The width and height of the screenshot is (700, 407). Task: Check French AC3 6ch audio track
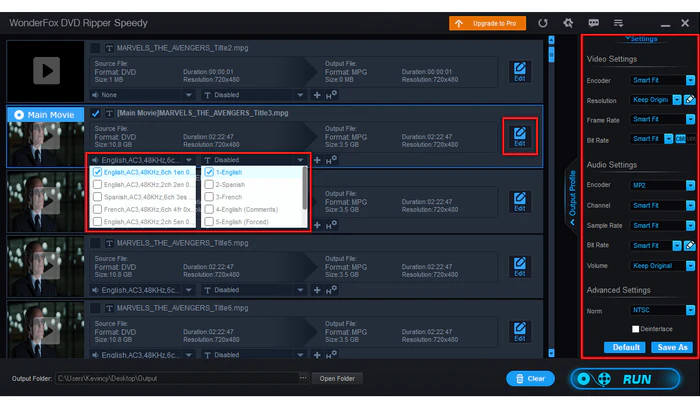pyautogui.click(x=97, y=209)
